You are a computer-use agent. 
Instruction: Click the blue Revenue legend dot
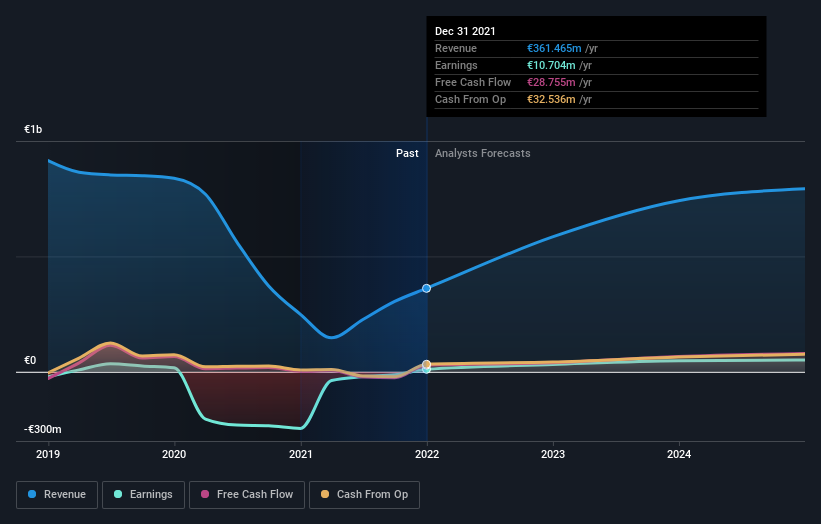(x=32, y=494)
